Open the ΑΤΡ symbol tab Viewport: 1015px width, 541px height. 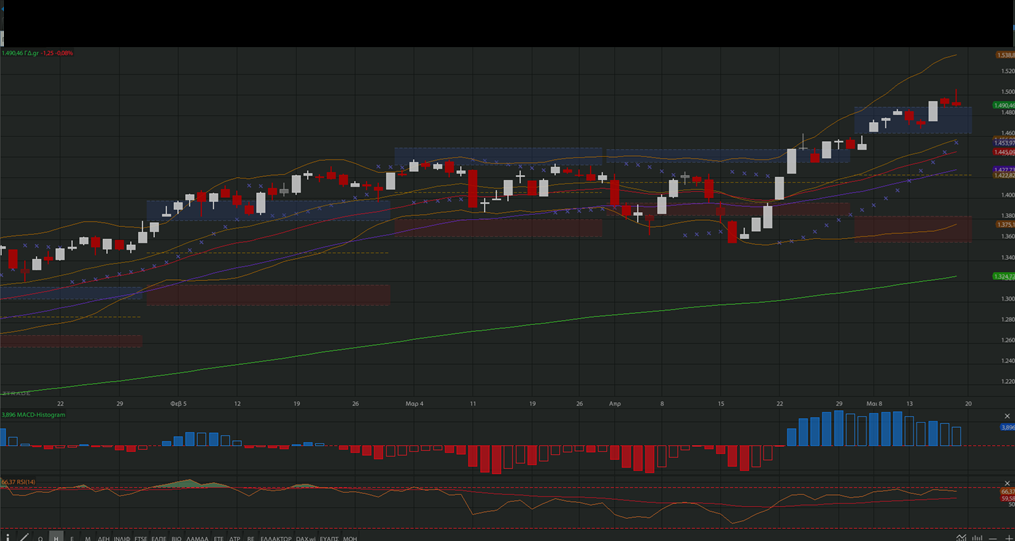coord(234,538)
